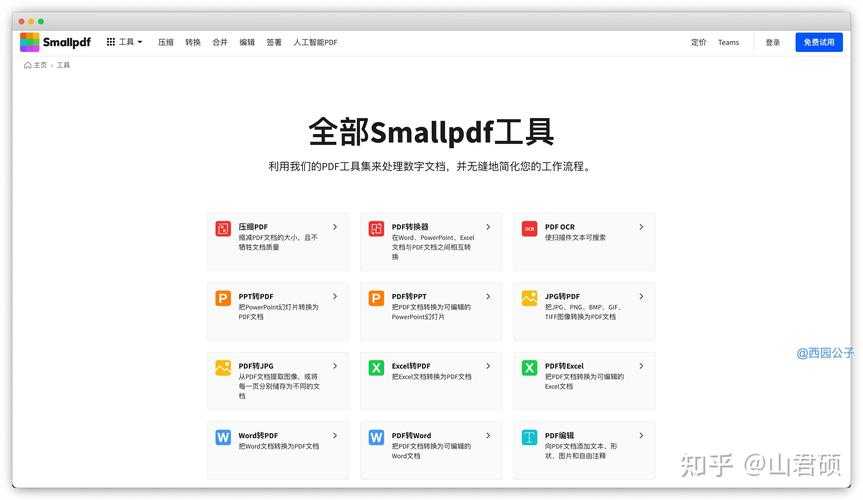This screenshot has width=863, height=500.
Task: Open the 签署 menu item
Action: coord(274,42)
